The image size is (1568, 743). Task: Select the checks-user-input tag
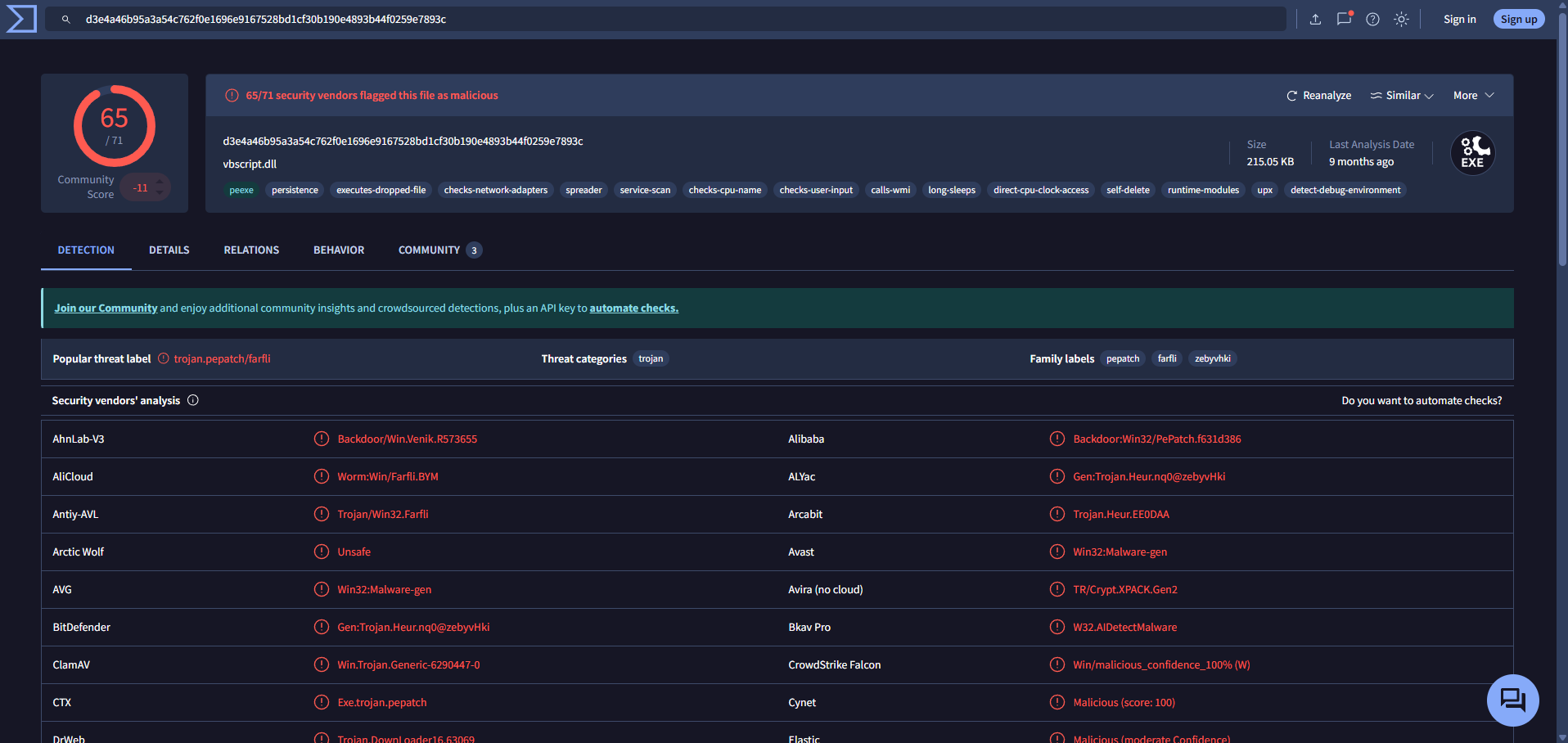pyautogui.click(x=816, y=190)
